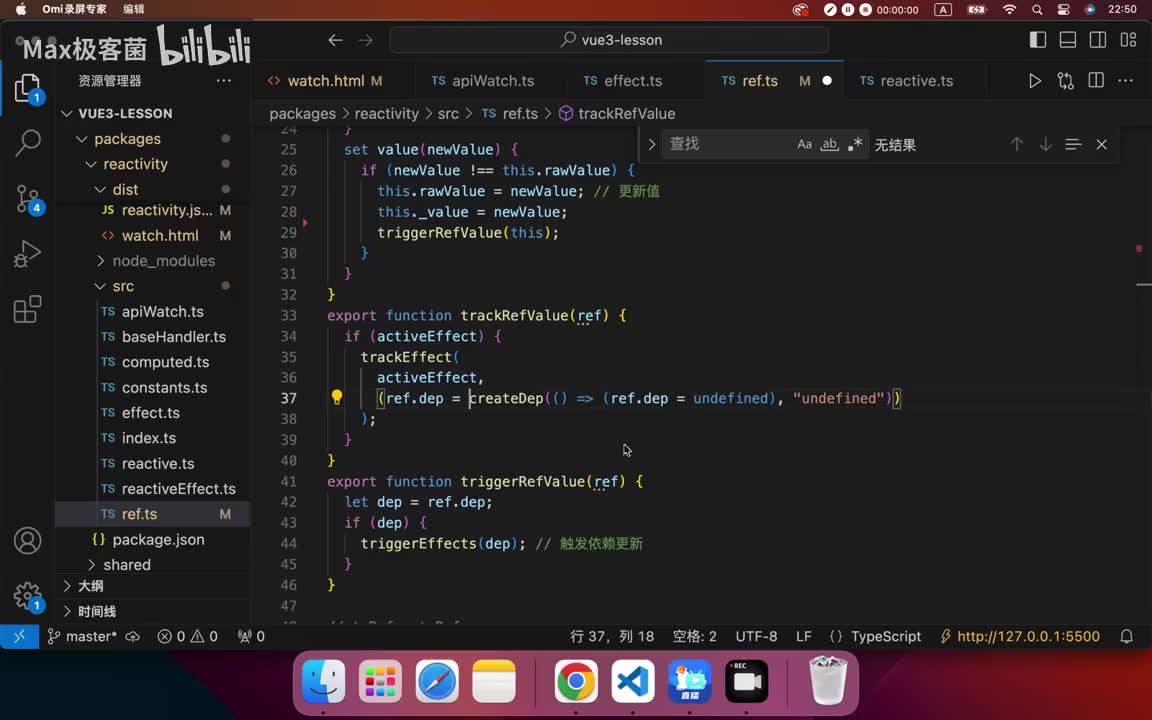Open Explorer views and more actions
Viewport: 1152px width, 720px height.
223,81
